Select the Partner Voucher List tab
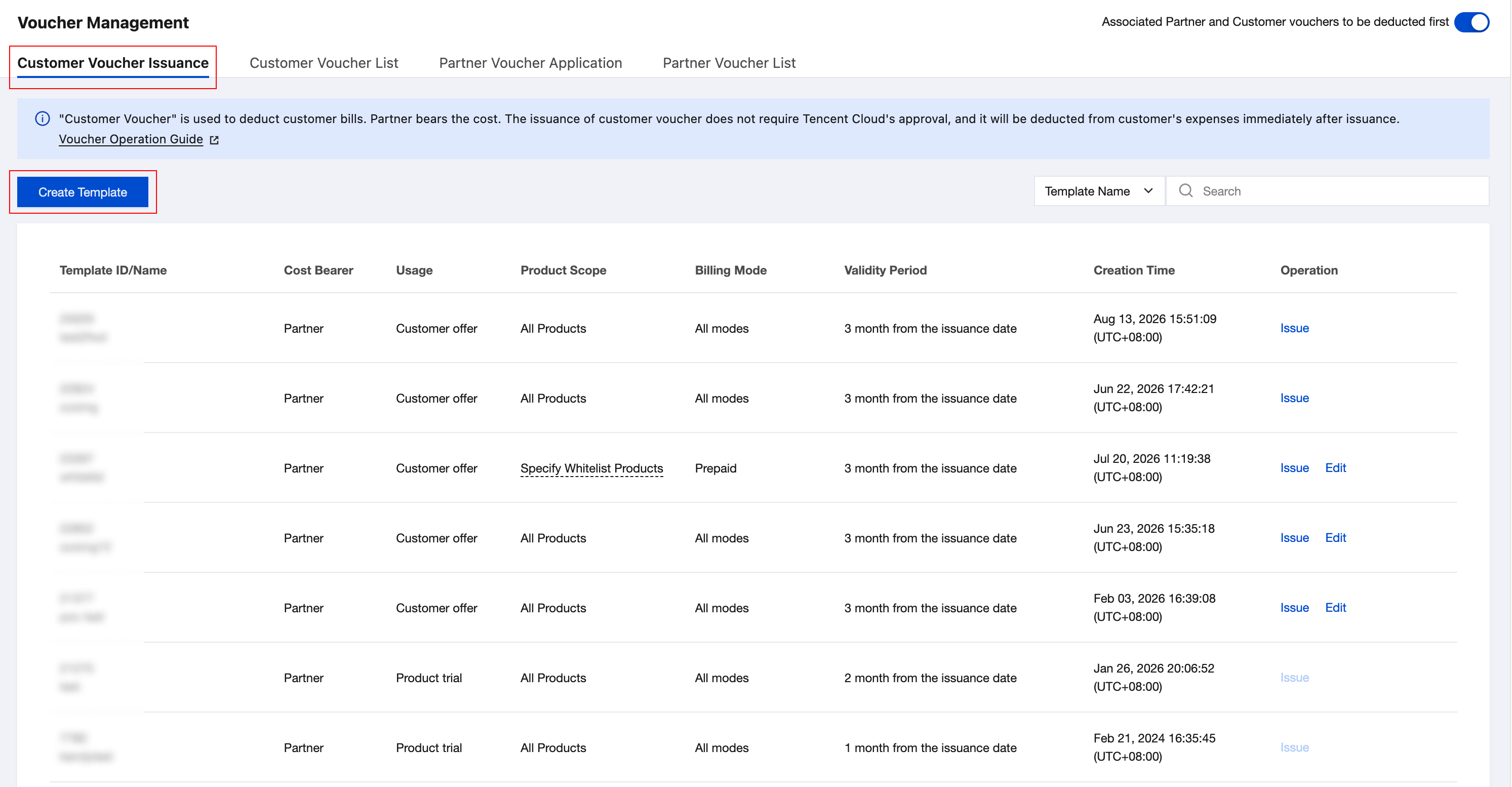1512x787 pixels. pyautogui.click(x=729, y=63)
